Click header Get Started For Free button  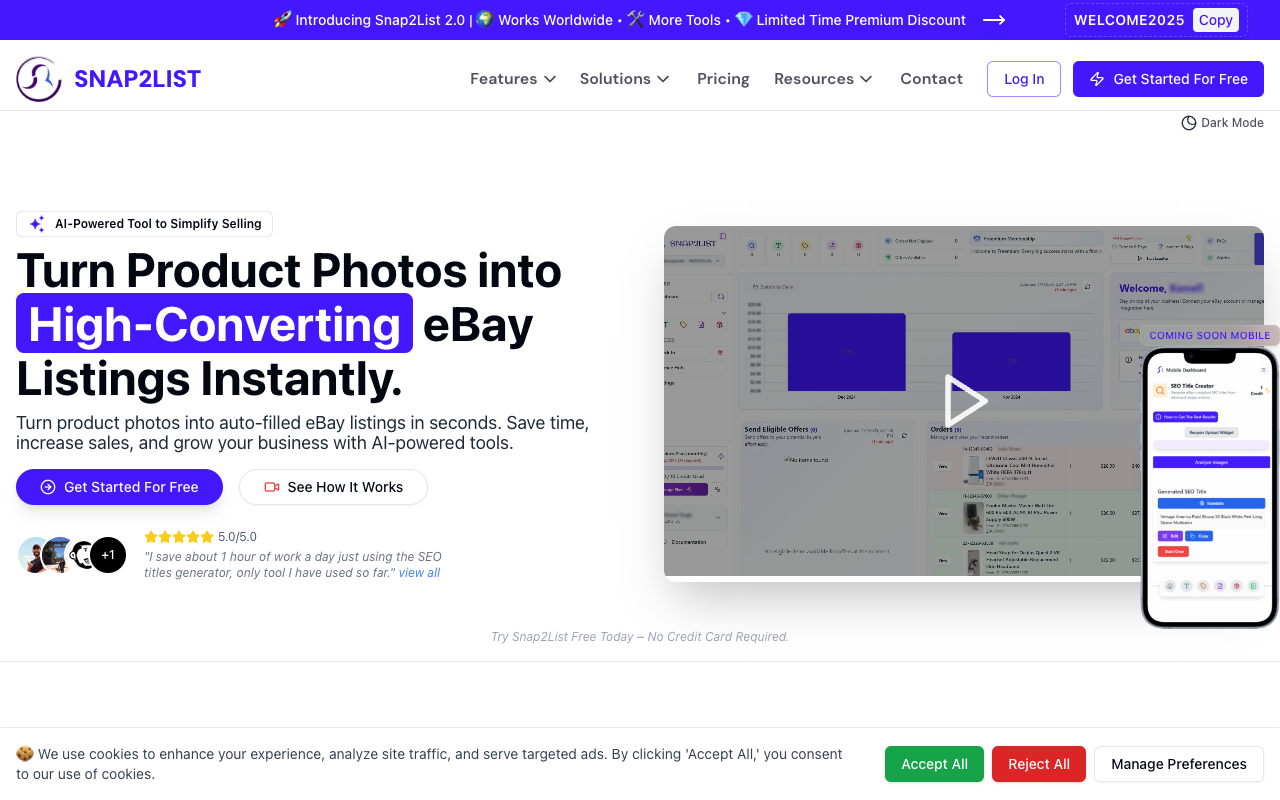[1168, 79]
